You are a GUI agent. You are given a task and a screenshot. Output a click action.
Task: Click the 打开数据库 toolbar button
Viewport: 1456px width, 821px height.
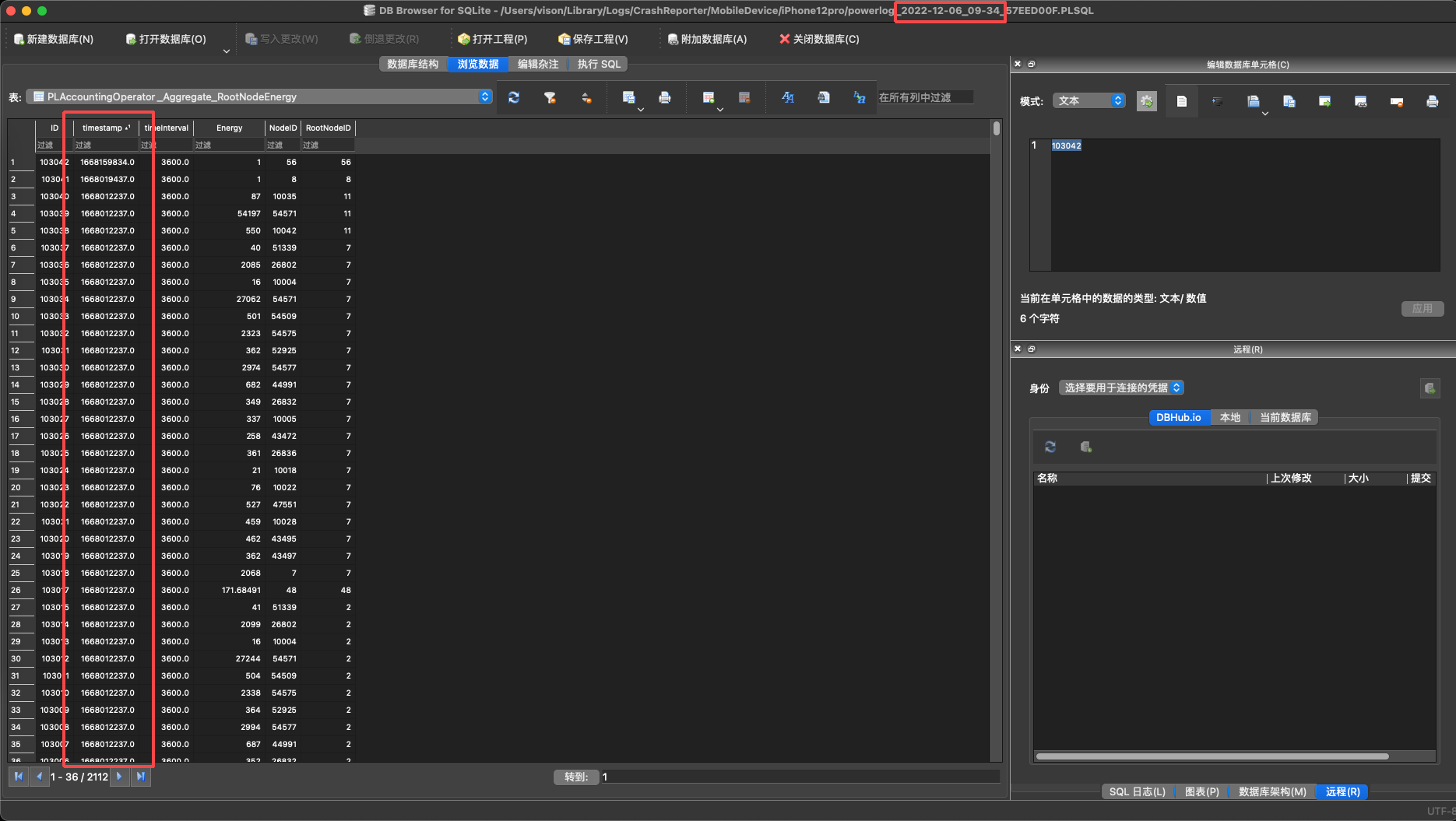pyautogui.click(x=166, y=39)
